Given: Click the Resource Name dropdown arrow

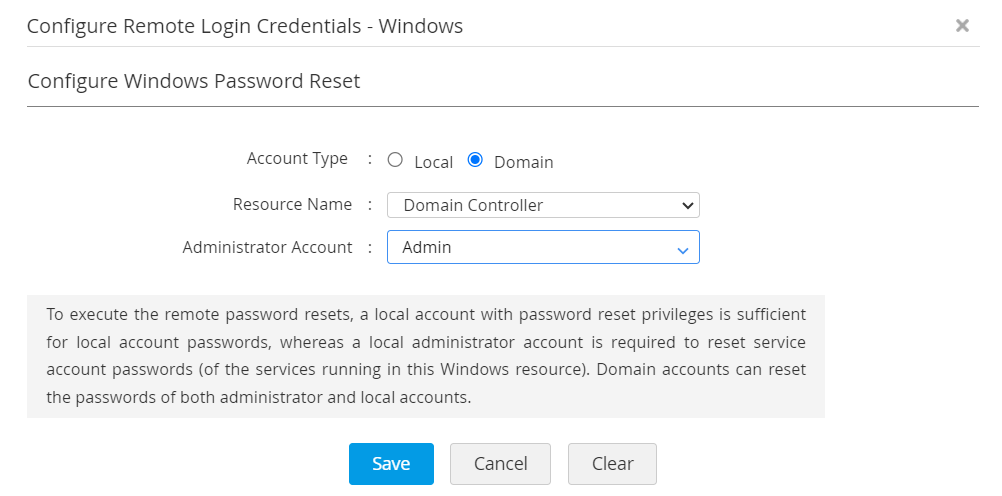Looking at the screenshot, I should [687, 205].
